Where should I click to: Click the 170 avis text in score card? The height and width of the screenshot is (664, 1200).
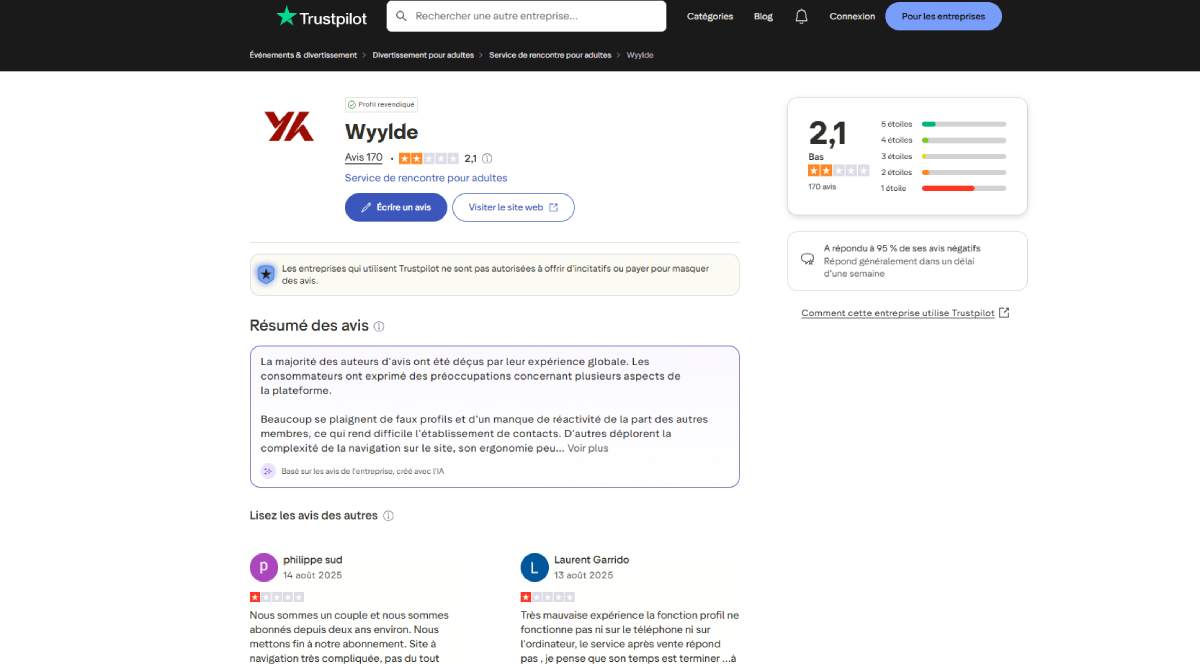coord(822,187)
